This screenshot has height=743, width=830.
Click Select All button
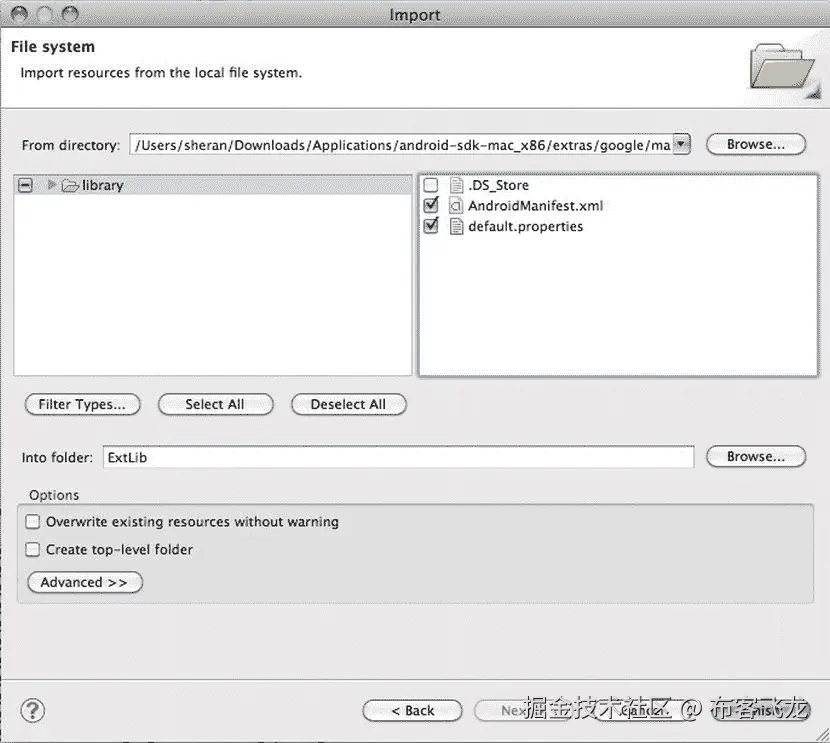click(215, 404)
